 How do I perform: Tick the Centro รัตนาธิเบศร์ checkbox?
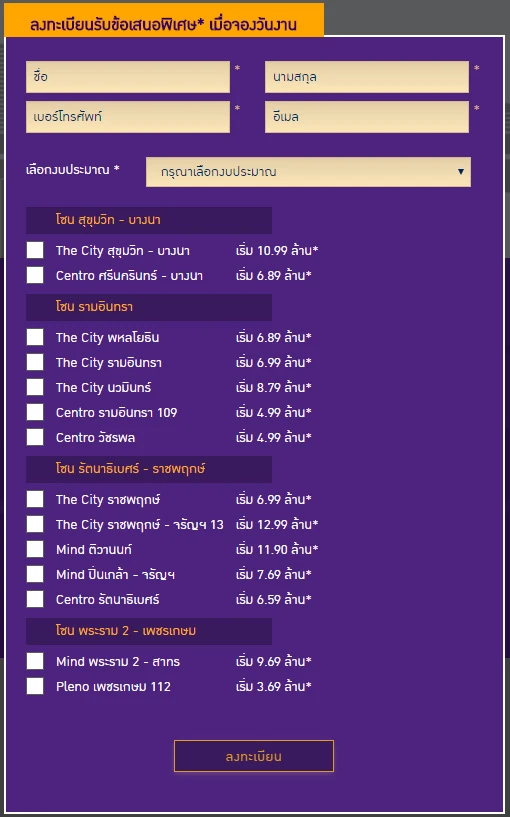tap(35, 599)
